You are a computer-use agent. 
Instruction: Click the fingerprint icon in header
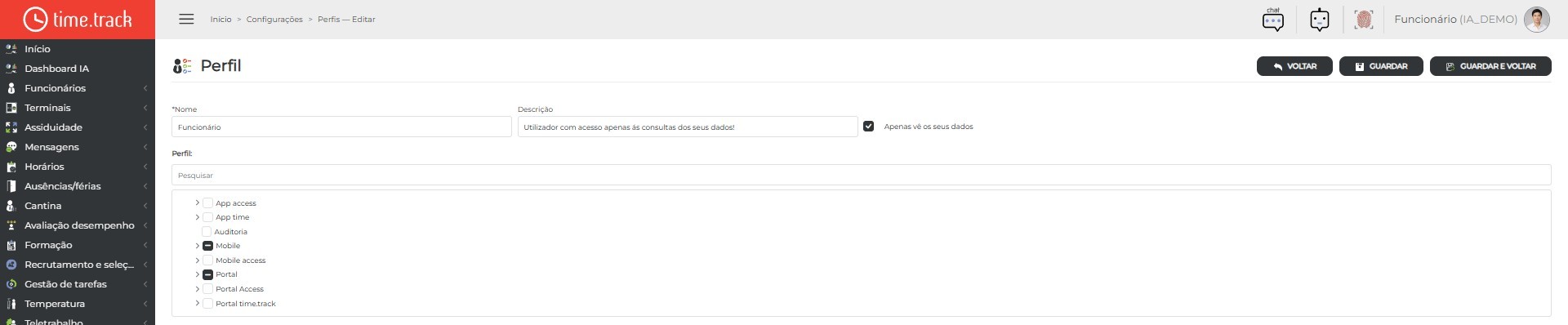click(1363, 19)
